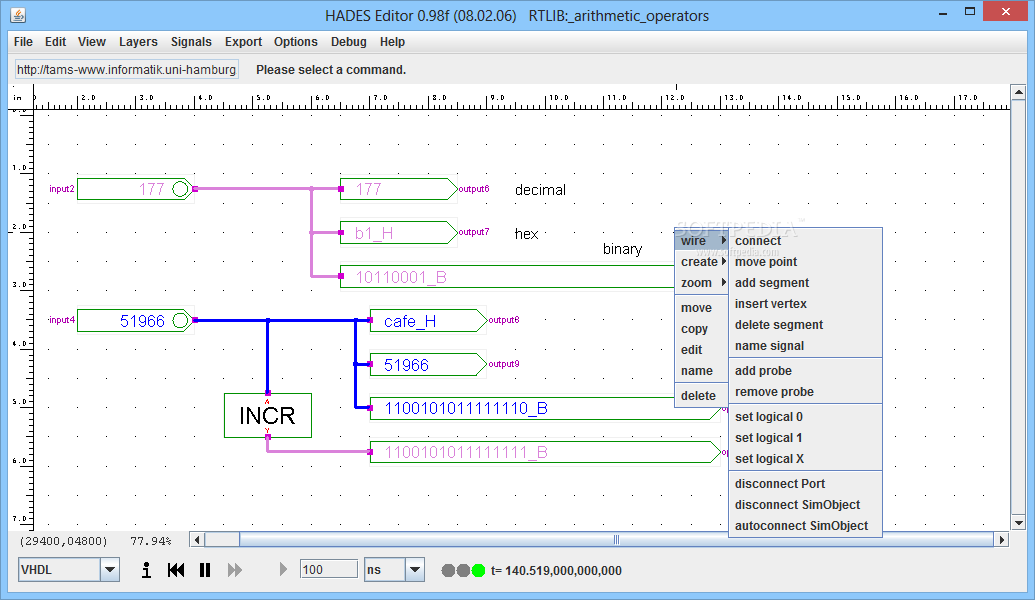The width and height of the screenshot is (1035, 600).
Task: Open the Debug menu
Action: [349, 42]
